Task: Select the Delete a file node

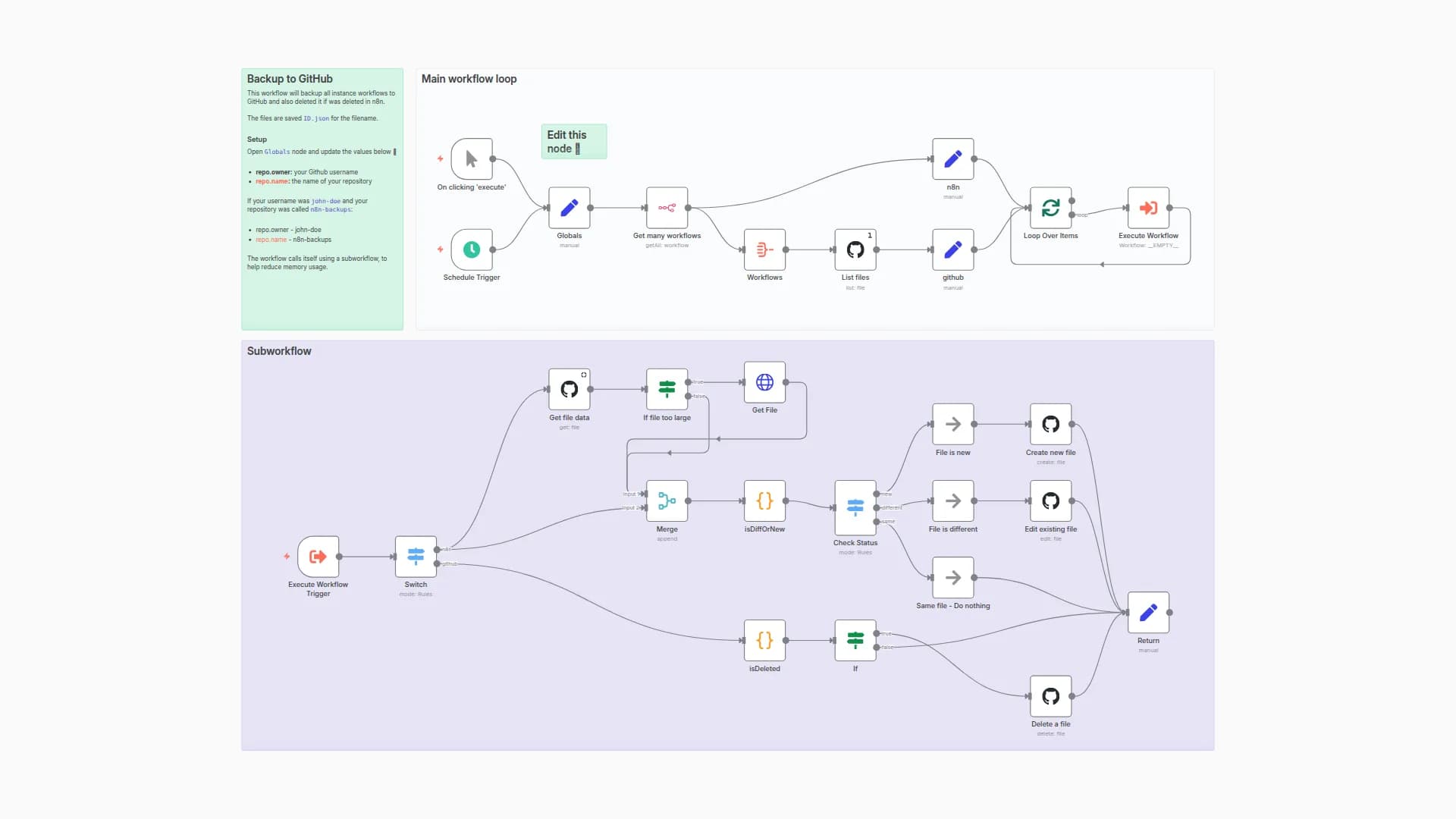Action: [1050, 696]
